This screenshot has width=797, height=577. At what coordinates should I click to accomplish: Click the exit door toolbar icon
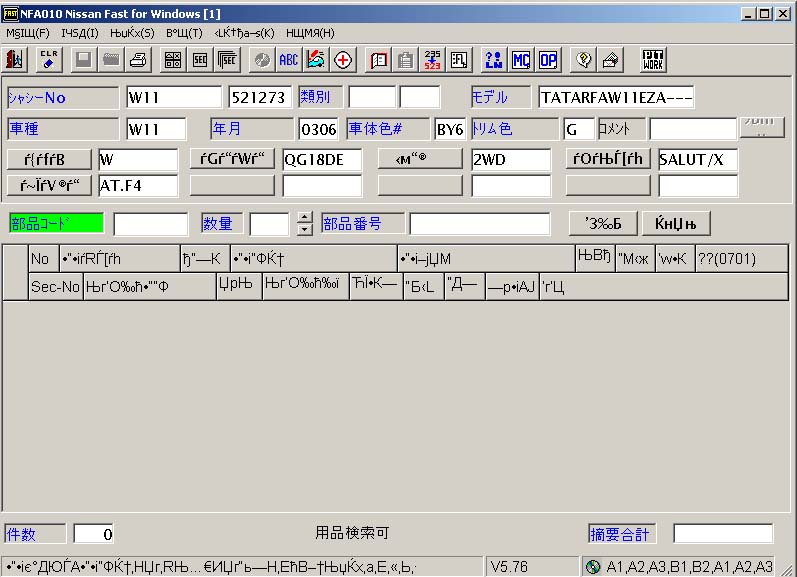[x=15, y=60]
